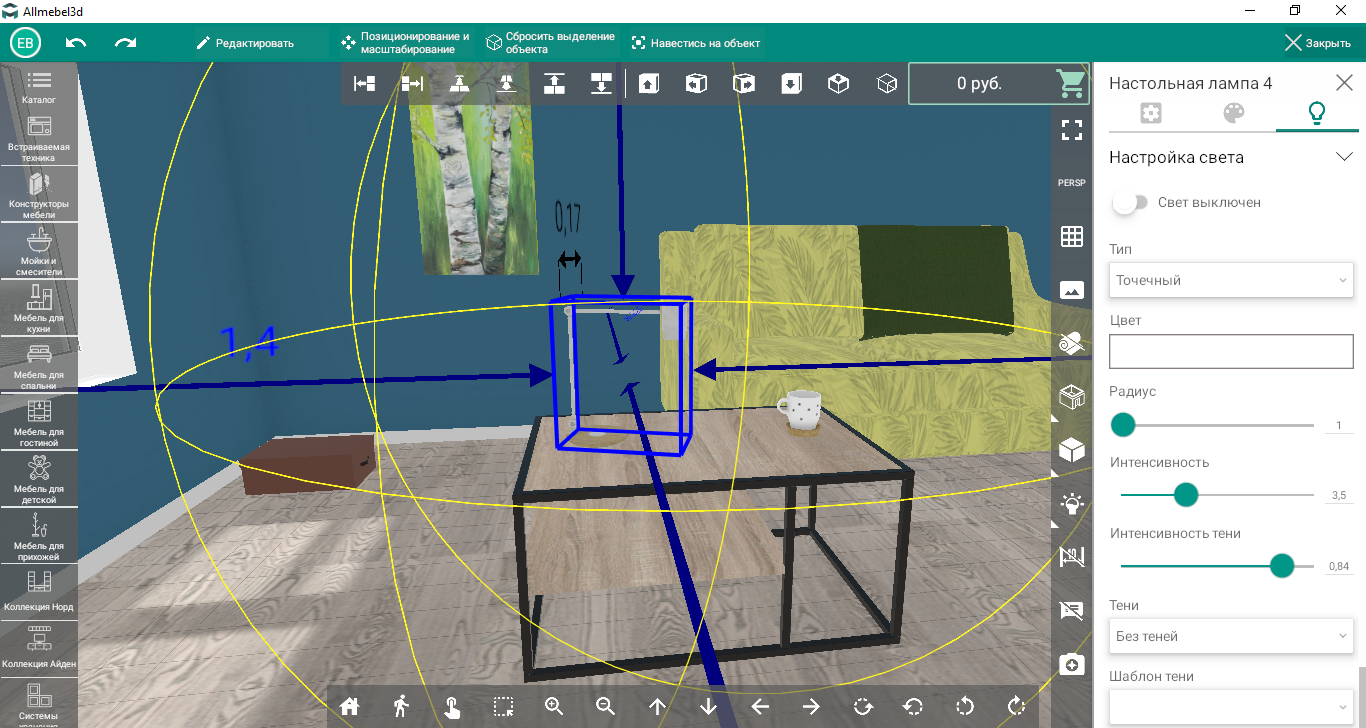
Task: Click the Цвет color field
Action: coord(1232,352)
